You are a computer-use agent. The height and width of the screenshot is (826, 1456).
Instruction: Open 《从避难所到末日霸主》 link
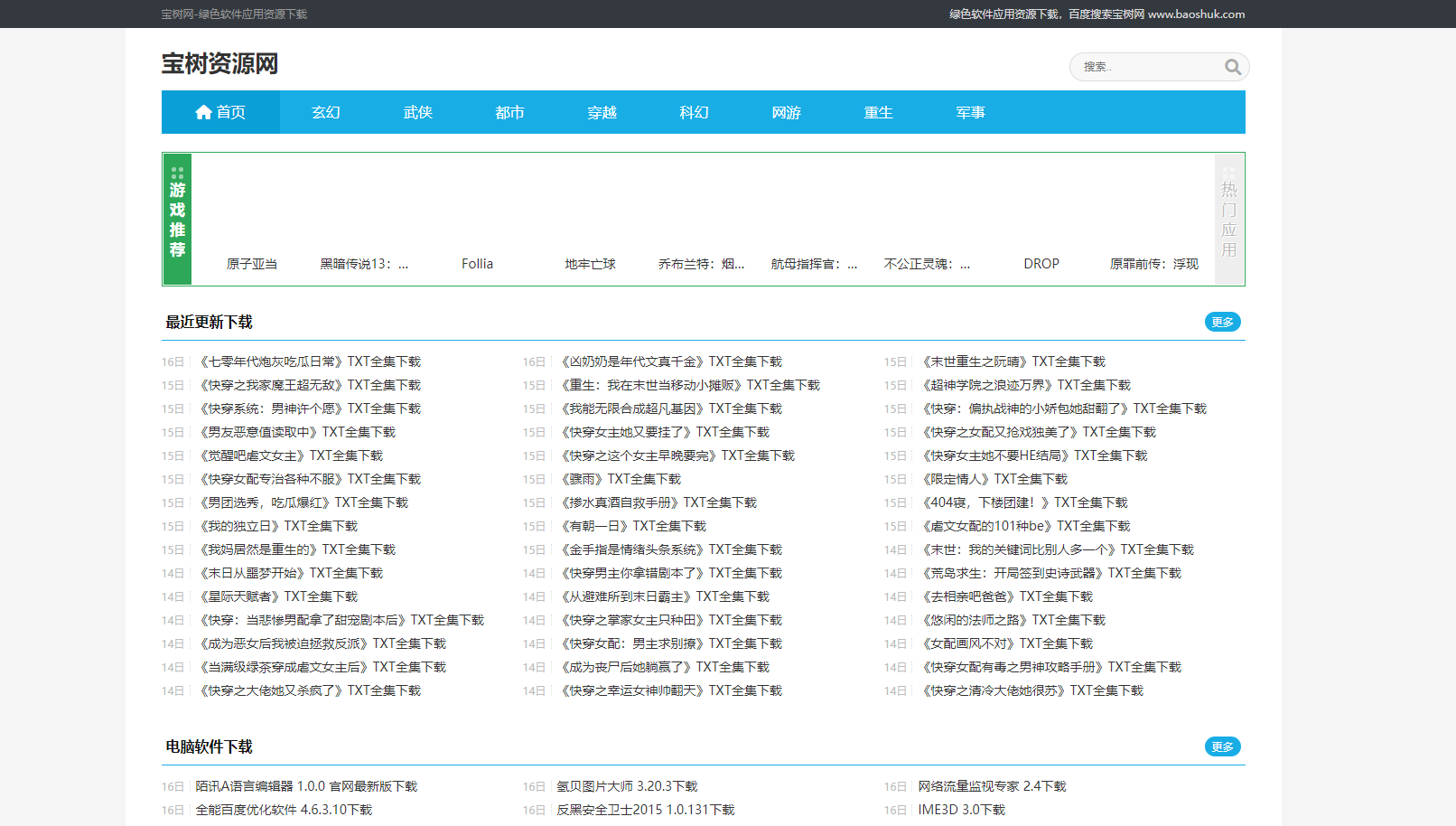pyautogui.click(x=663, y=596)
